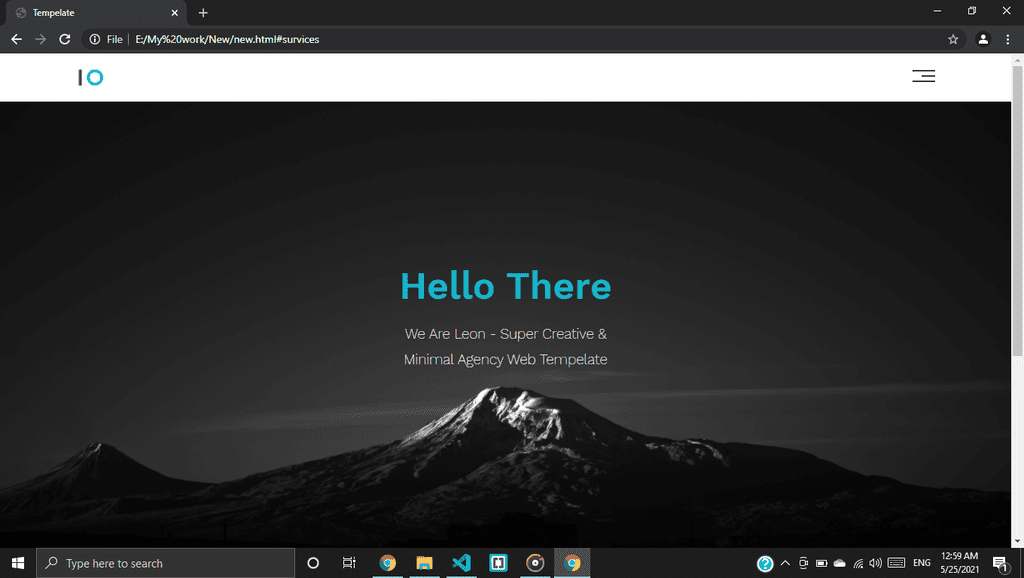Screen dimensions: 1024x578
Task: Click the Hello There heading
Action: (505, 286)
